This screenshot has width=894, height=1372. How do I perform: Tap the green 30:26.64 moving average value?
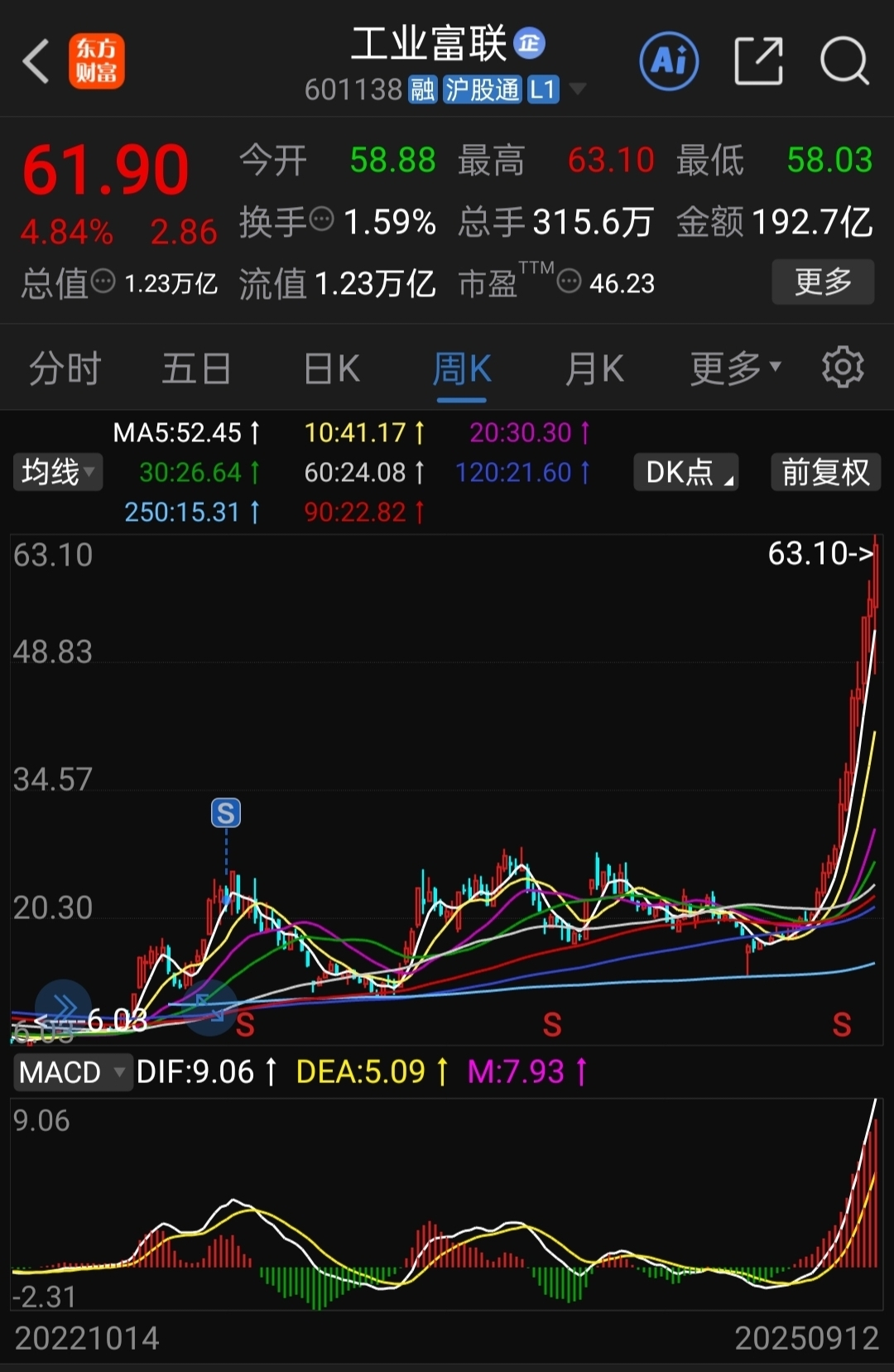click(x=199, y=472)
